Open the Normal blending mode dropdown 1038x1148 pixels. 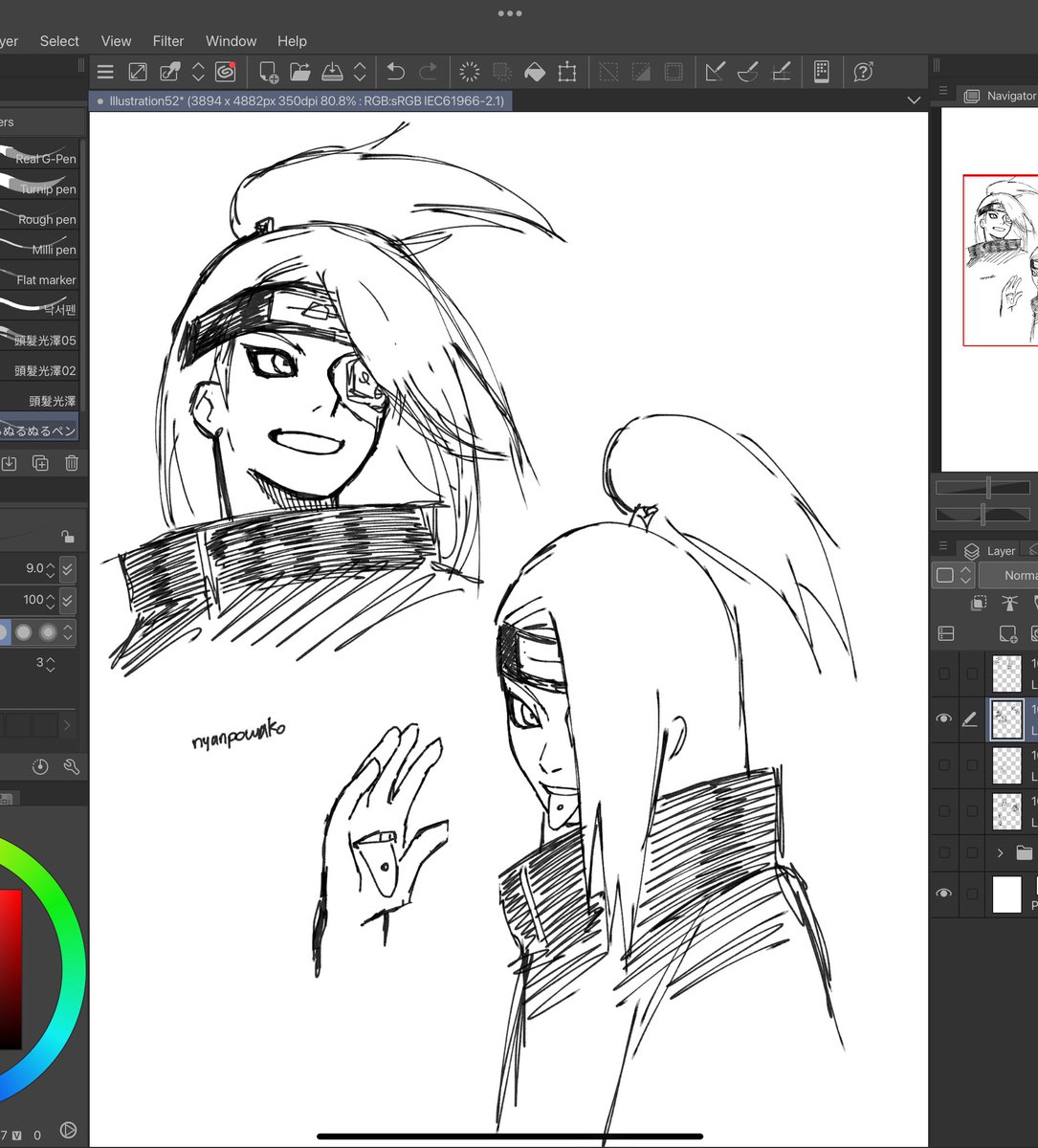click(x=1007, y=575)
